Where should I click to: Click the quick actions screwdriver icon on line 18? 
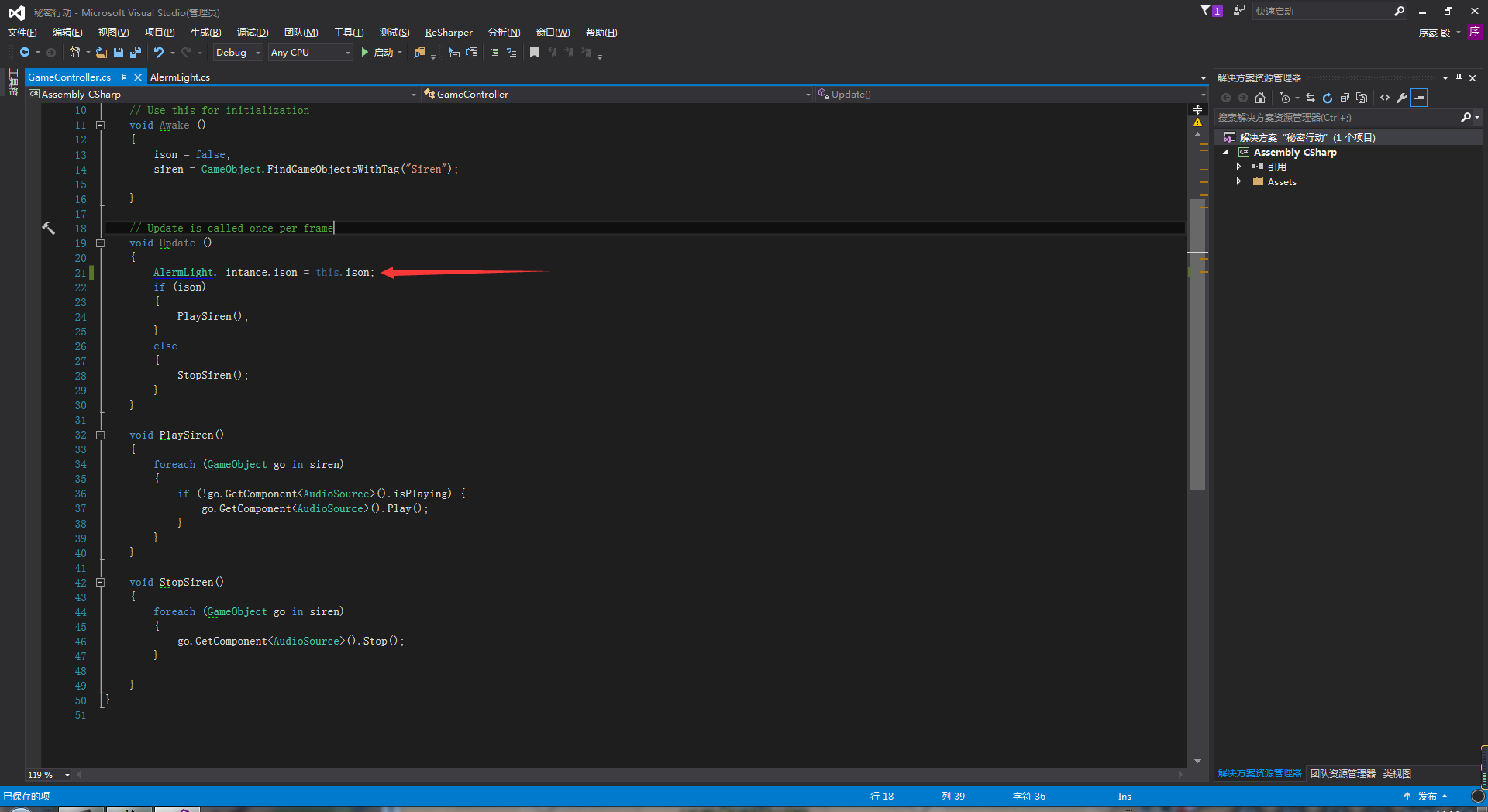[x=48, y=228]
